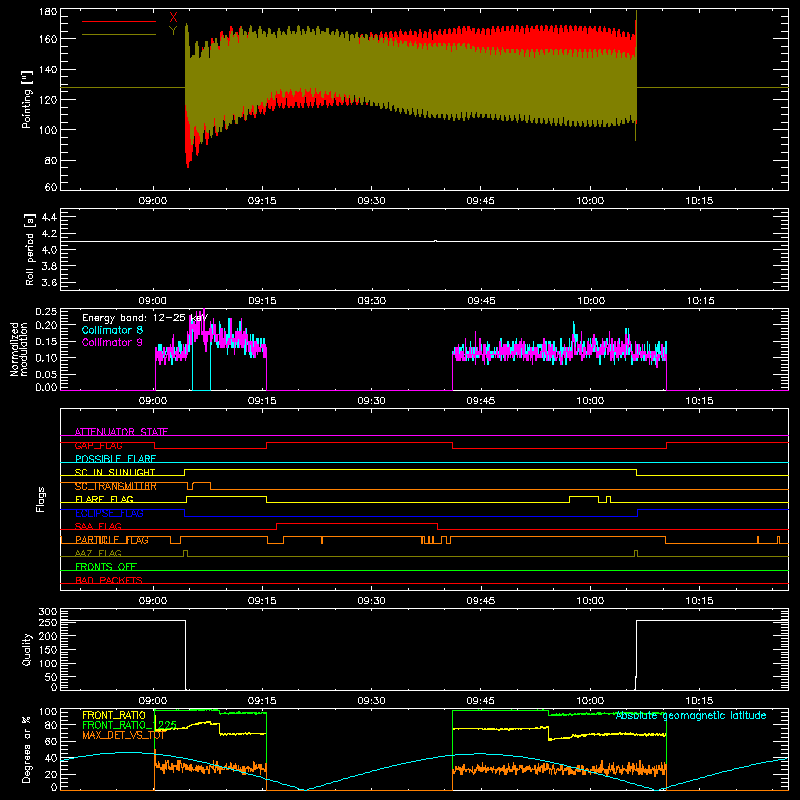The image size is (800, 800).
Task: Click 09:30 label under the Pointing plot
Action: click(x=371, y=201)
